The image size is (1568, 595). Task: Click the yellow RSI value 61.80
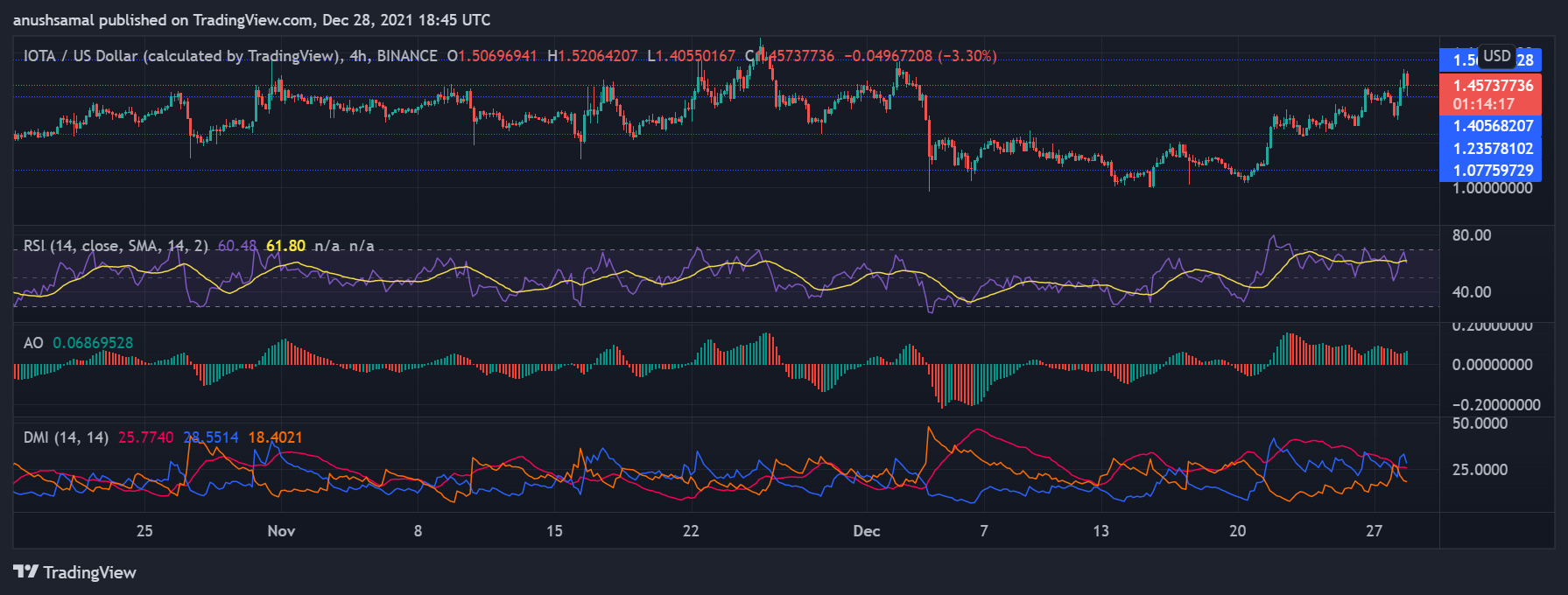point(285,246)
